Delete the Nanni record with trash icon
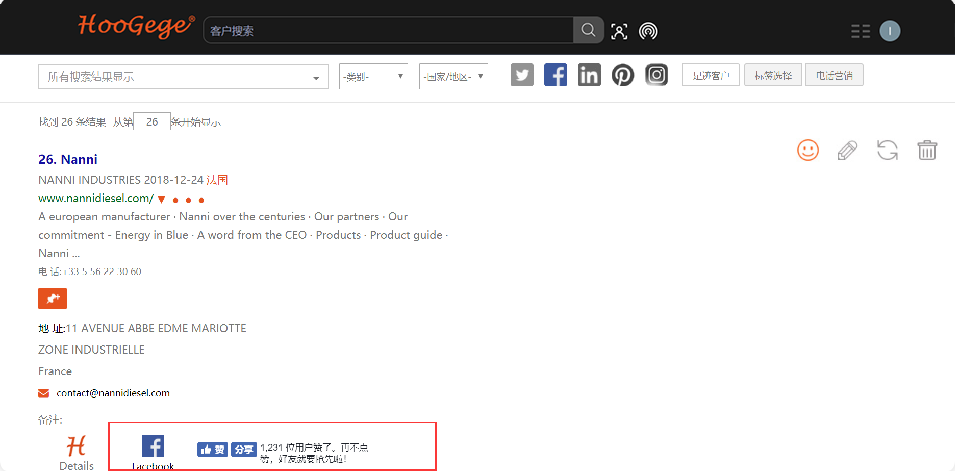This screenshot has height=471, width=955. tap(927, 149)
